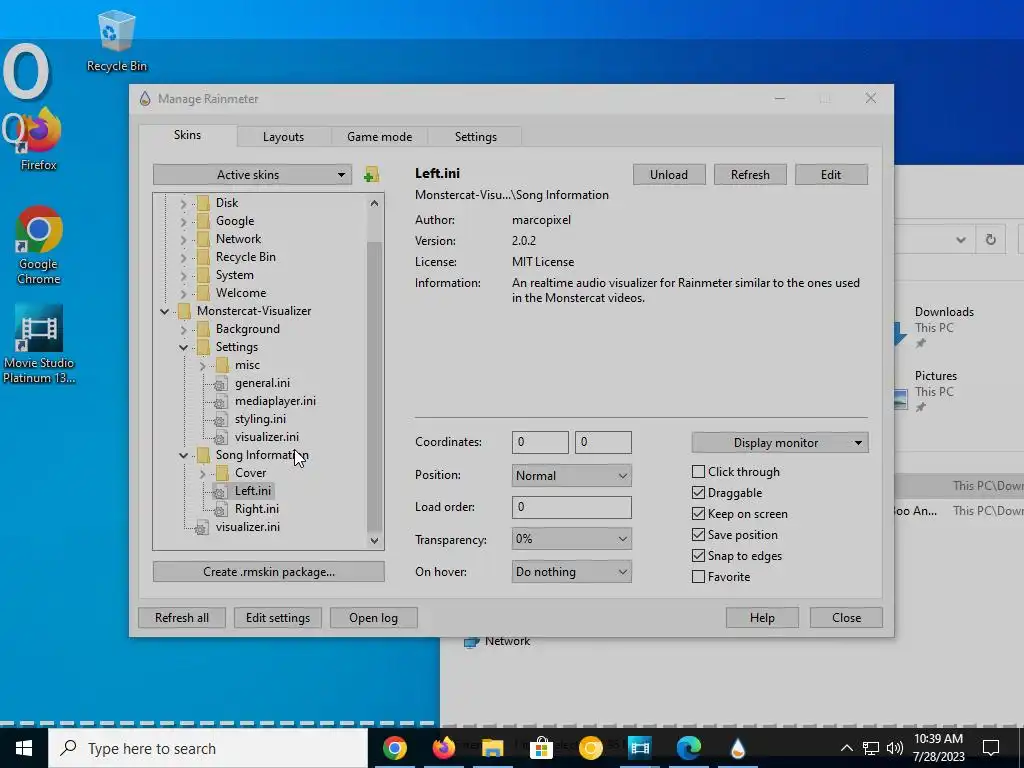Click Create .rmskin package button
This screenshot has height=768, width=1024.
click(x=268, y=571)
